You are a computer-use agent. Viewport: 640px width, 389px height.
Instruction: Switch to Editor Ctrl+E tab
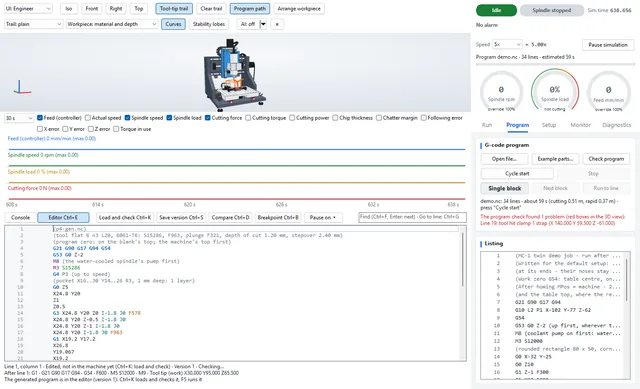tap(63, 218)
